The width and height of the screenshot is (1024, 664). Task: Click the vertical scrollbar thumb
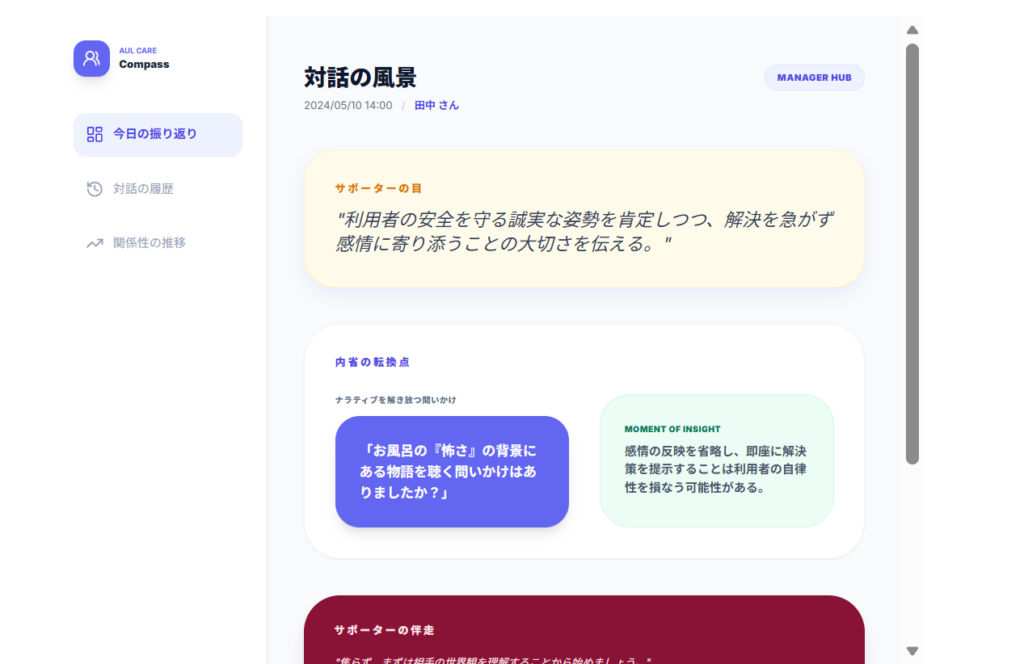(912, 253)
